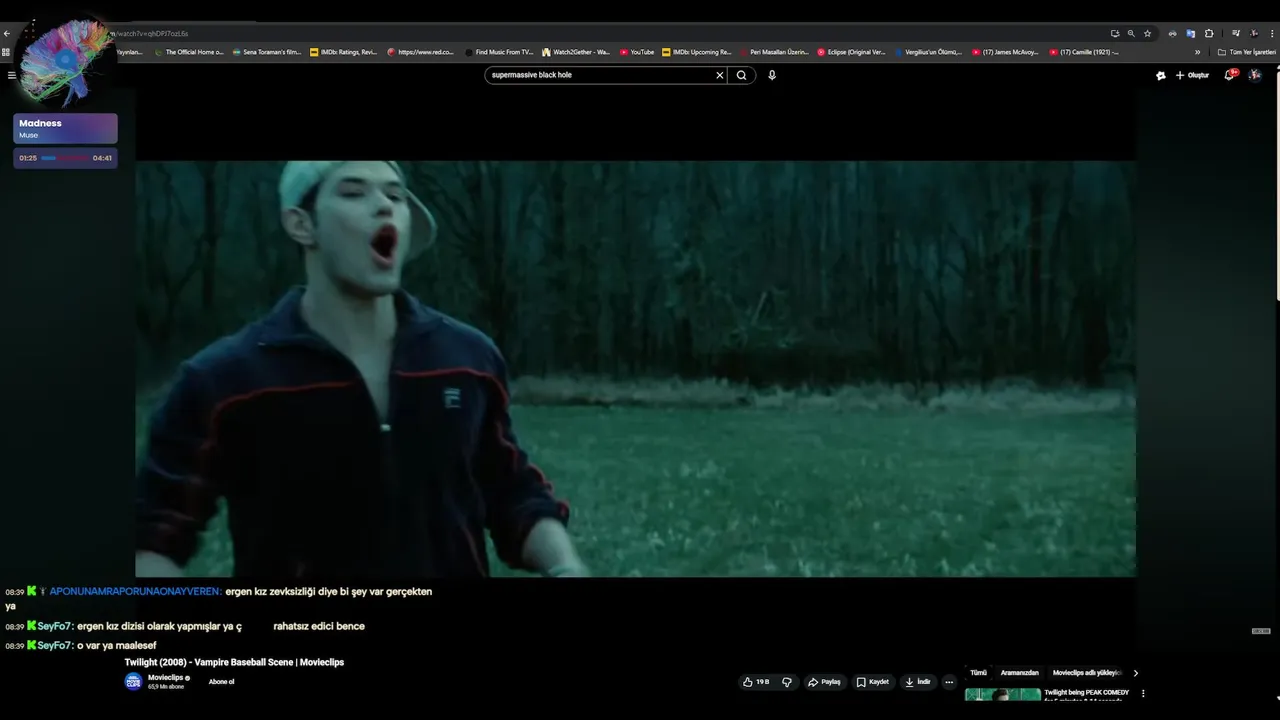Dislike the video with thumbs down
This screenshot has width=1280, height=720.
coord(787,682)
